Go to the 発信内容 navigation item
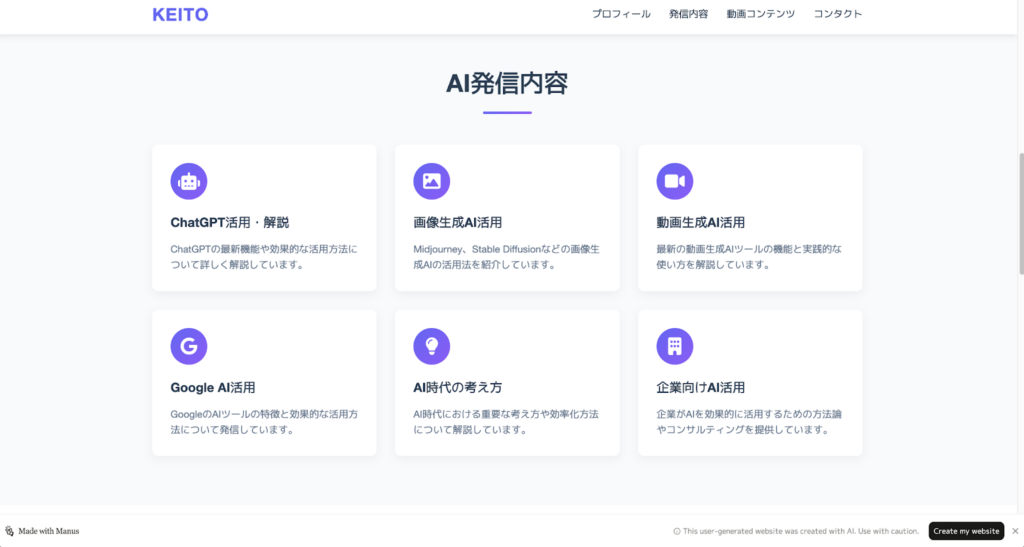 [x=688, y=14]
